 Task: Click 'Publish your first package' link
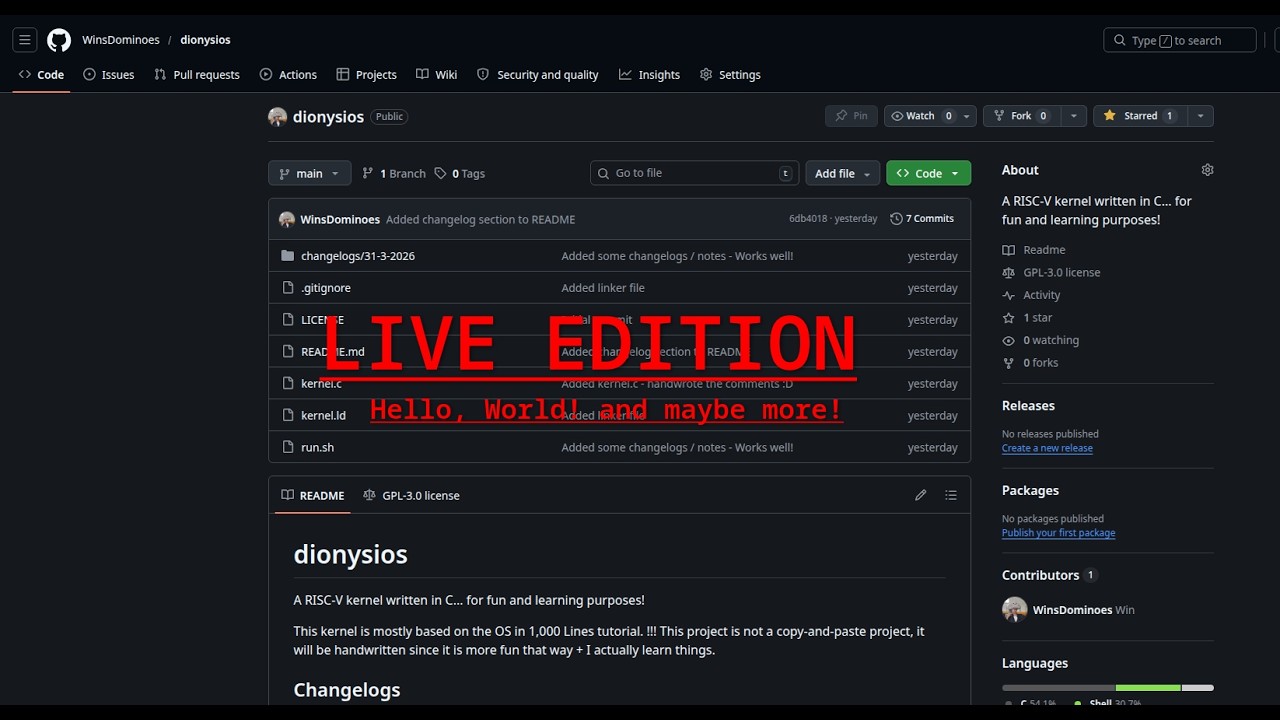[x=1058, y=534]
